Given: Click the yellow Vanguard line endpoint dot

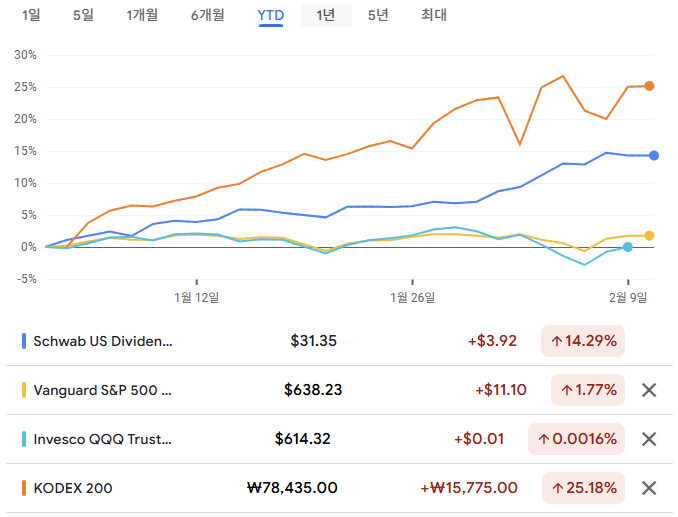Looking at the screenshot, I should click(x=650, y=235).
